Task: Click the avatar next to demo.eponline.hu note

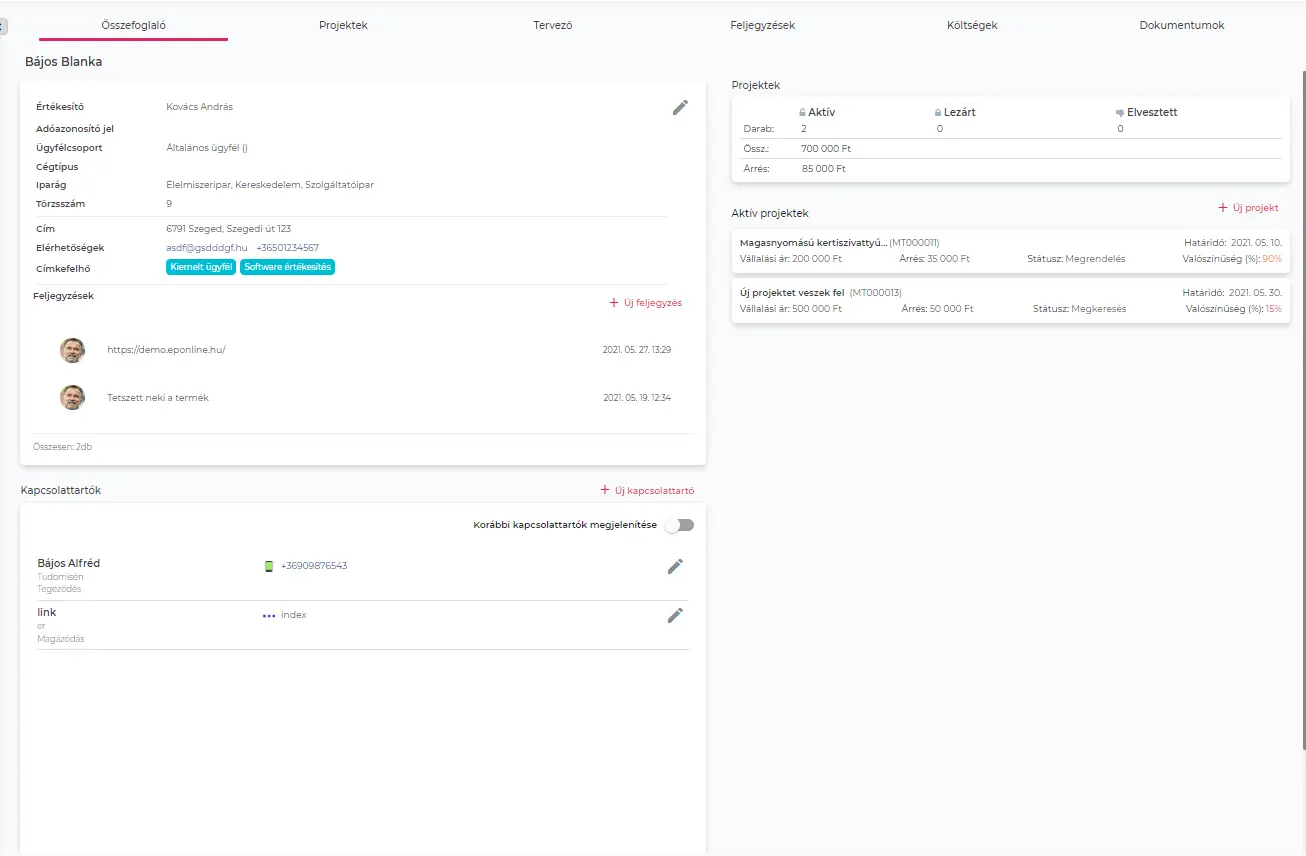Action: [x=72, y=350]
